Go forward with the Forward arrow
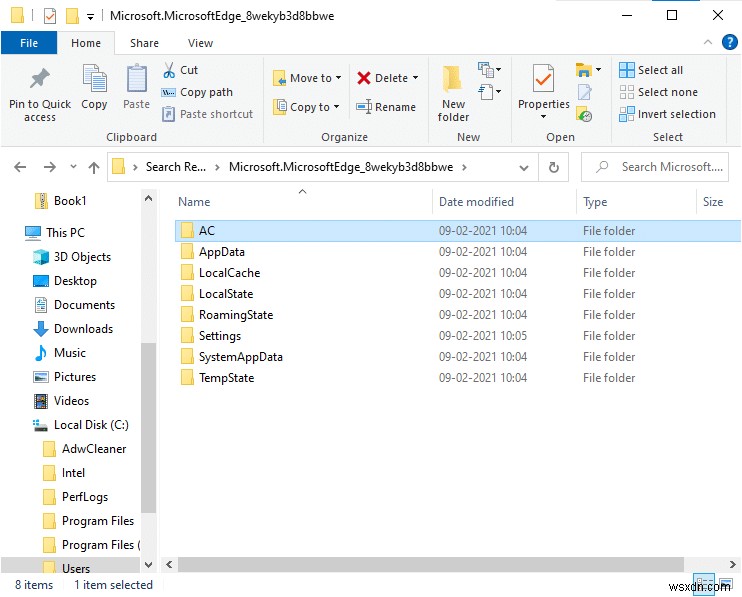The height and width of the screenshot is (597, 742). pos(50,167)
